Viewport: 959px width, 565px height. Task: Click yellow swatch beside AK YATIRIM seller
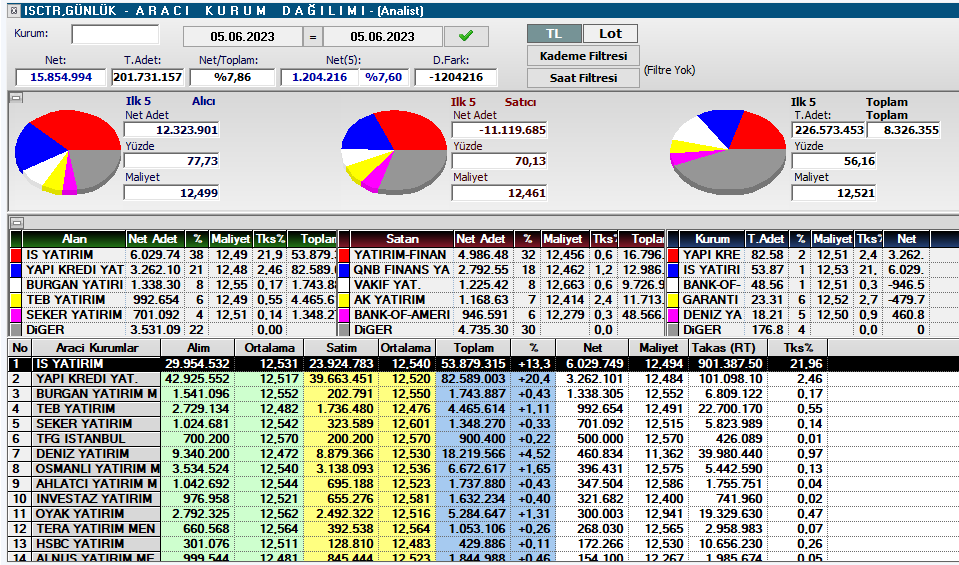[x=344, y=300]
